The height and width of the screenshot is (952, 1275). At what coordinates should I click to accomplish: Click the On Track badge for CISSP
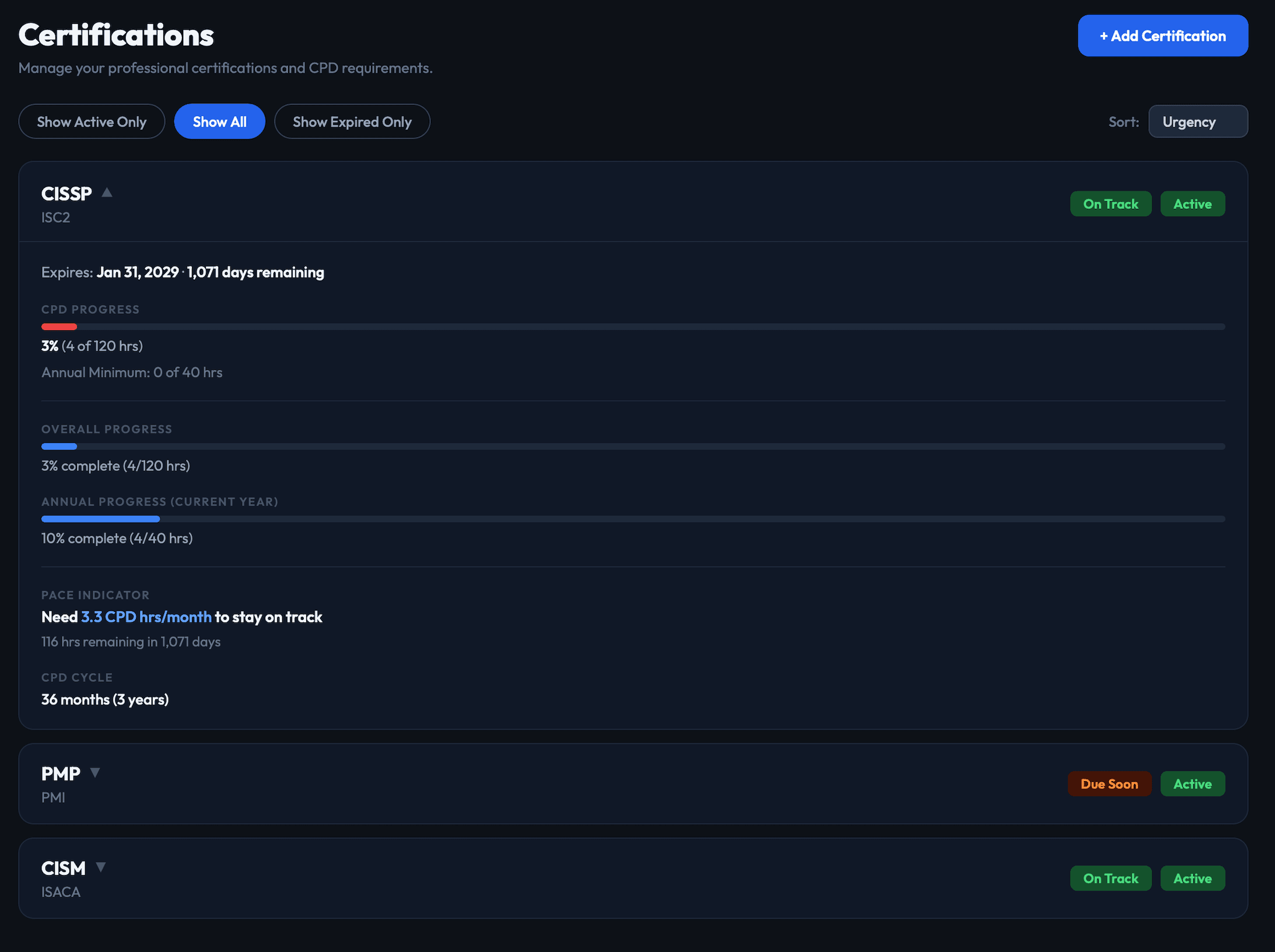[1111, 204]
